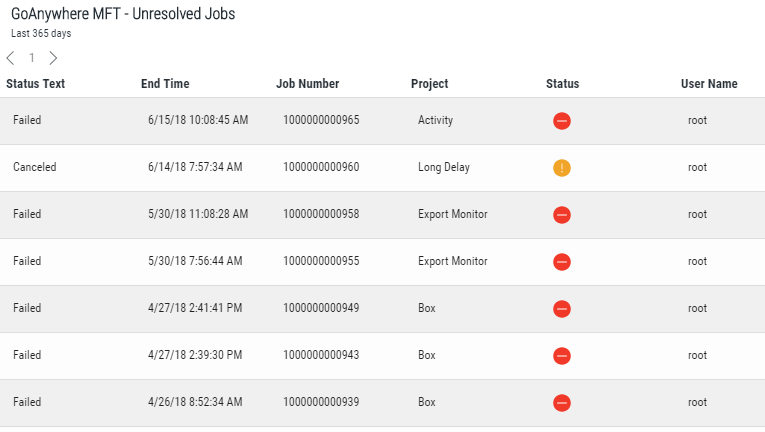
Task: Click Box project for job 1000000000943
Action: click(426, 355)
